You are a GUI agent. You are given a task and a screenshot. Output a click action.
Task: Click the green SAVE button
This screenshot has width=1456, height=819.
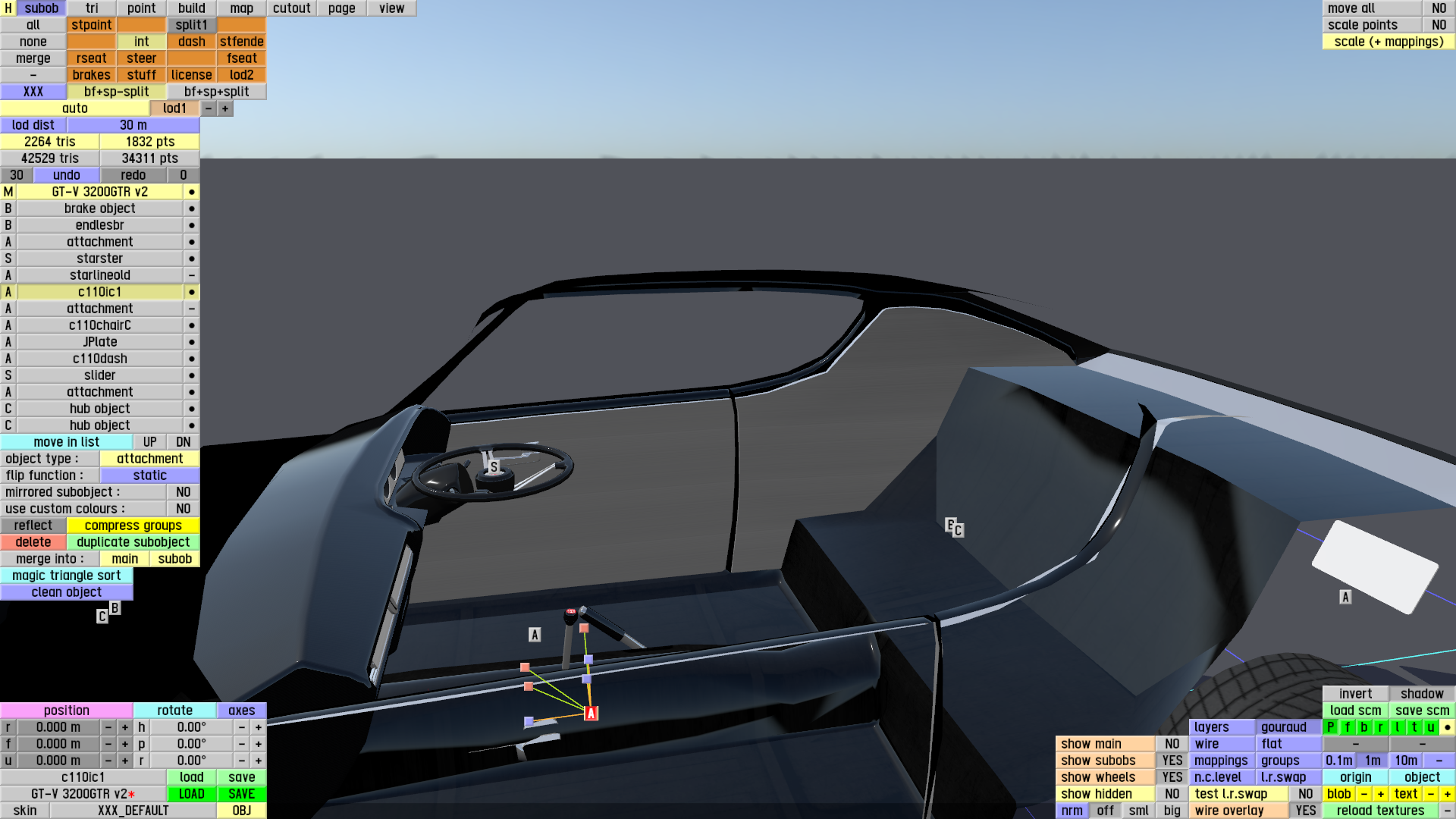coord(241,794)
